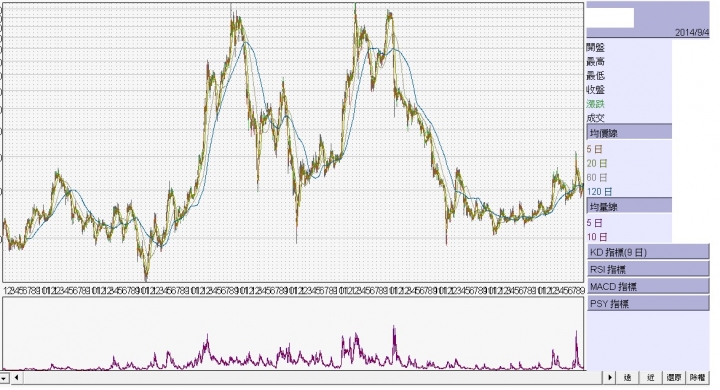Click the 最低 low price label
The width and height of the screenshot is (720, 390).
pyautogui.click(x=596, y=76)
